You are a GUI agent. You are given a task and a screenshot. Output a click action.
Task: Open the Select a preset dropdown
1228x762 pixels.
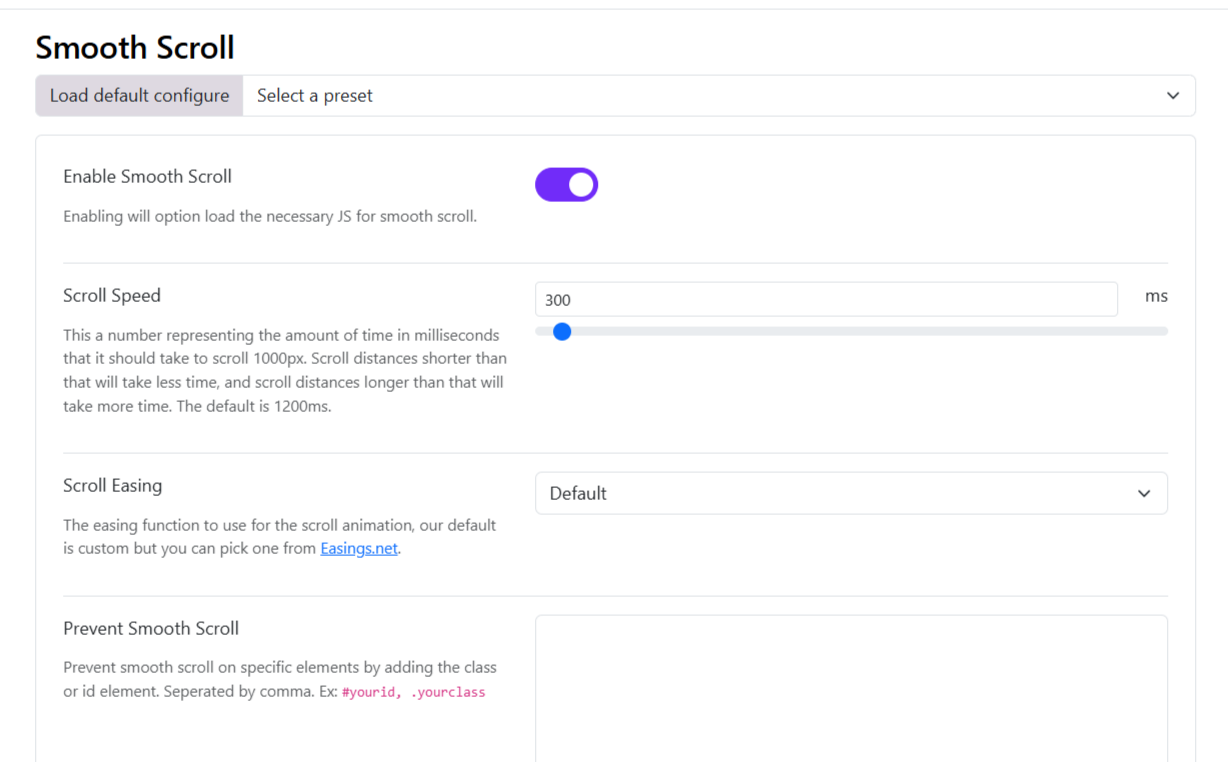point(719,96)
